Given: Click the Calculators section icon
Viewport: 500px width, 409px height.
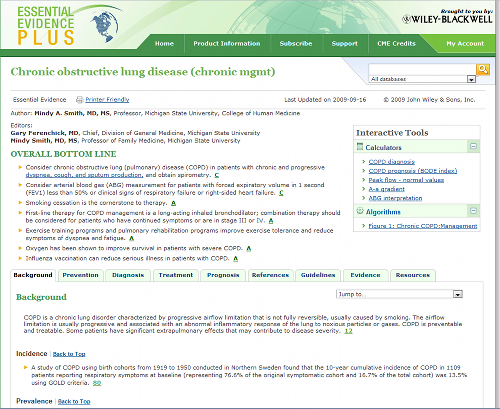Looking at the screenshot, I should (360, 147).
